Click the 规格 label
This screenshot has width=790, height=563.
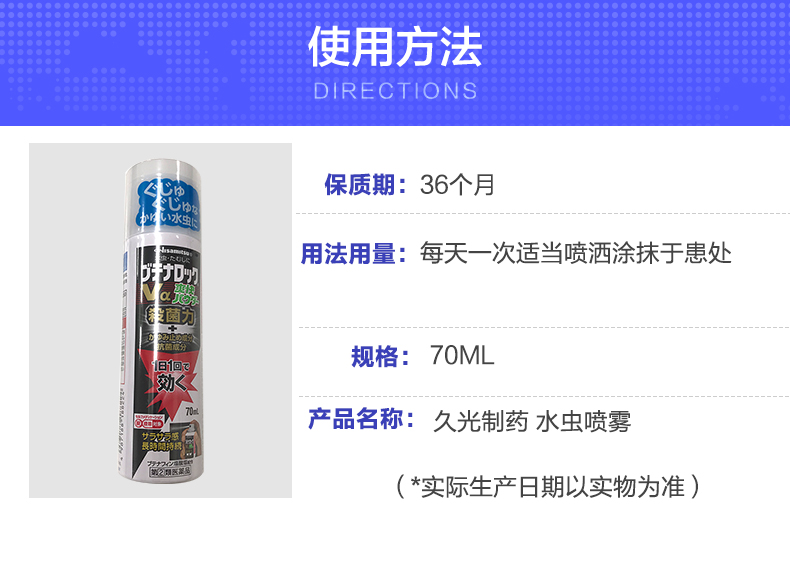click(x=381, y=357)
